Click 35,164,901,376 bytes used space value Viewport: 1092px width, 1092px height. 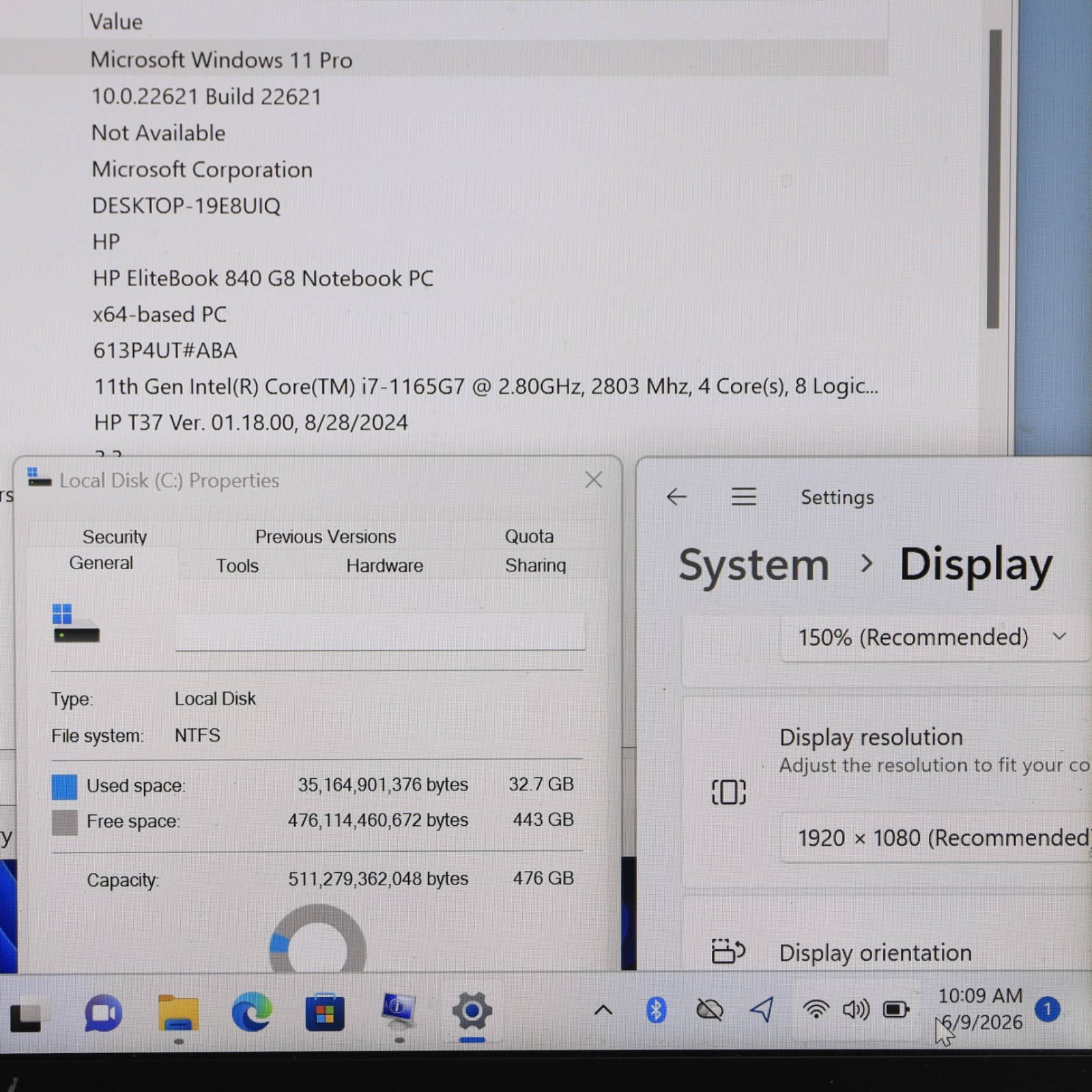pyautogui.click(x=383, y=785)
